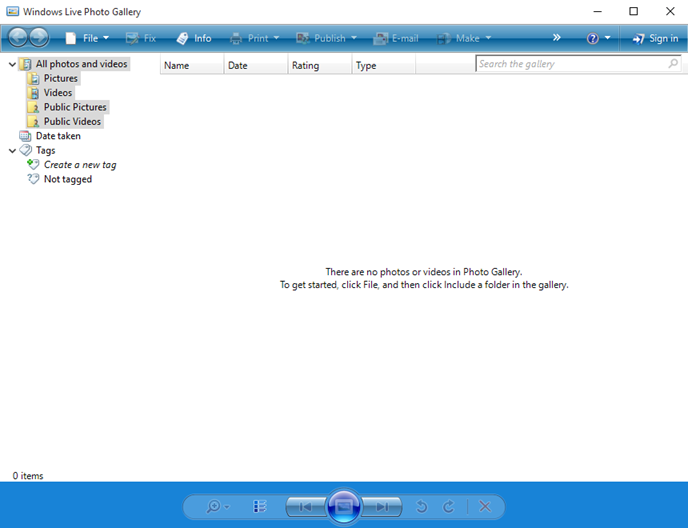Go forward with the Forward arrow button
This screenshot has width=688, height=528.
[39, 38]
